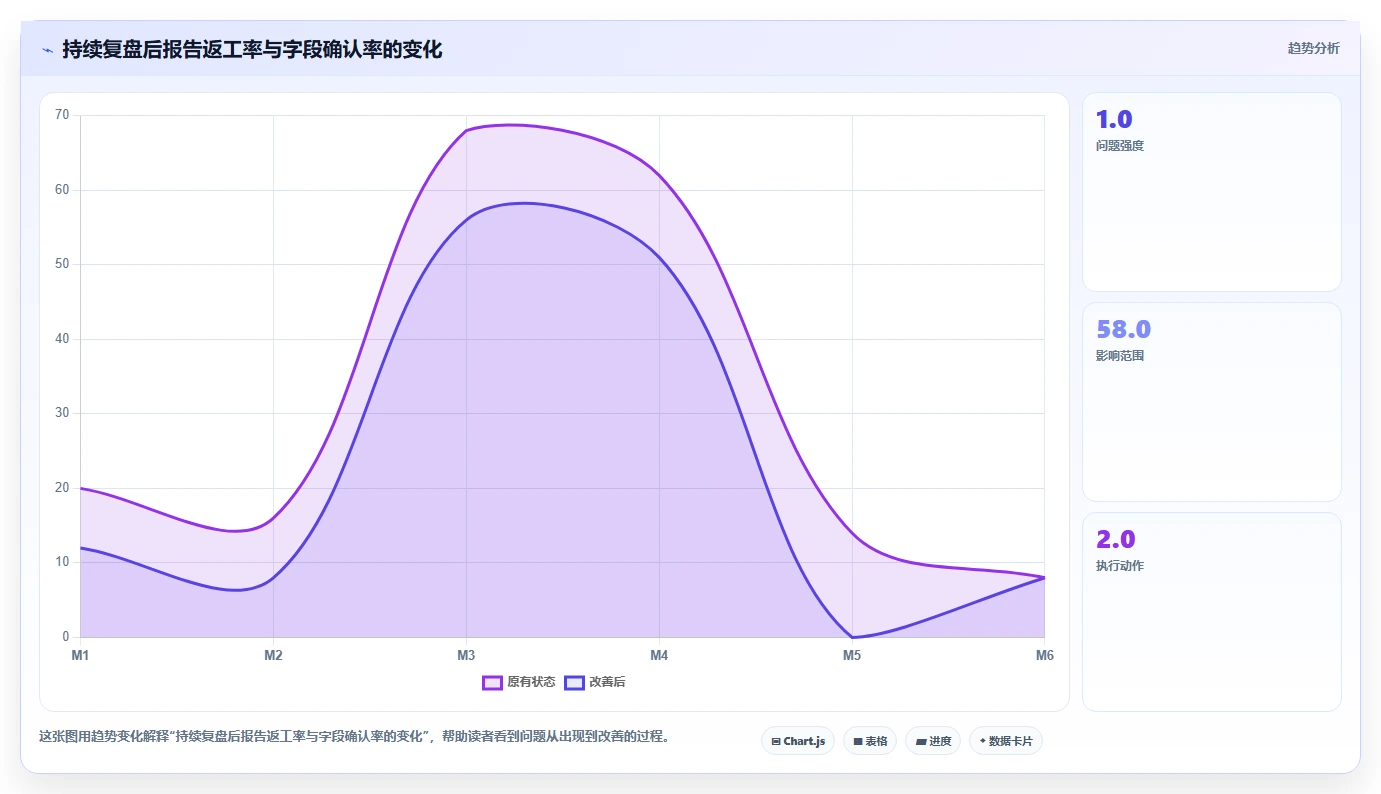
Task: Click the M1 x-axis label
Action: click(80, 655)
